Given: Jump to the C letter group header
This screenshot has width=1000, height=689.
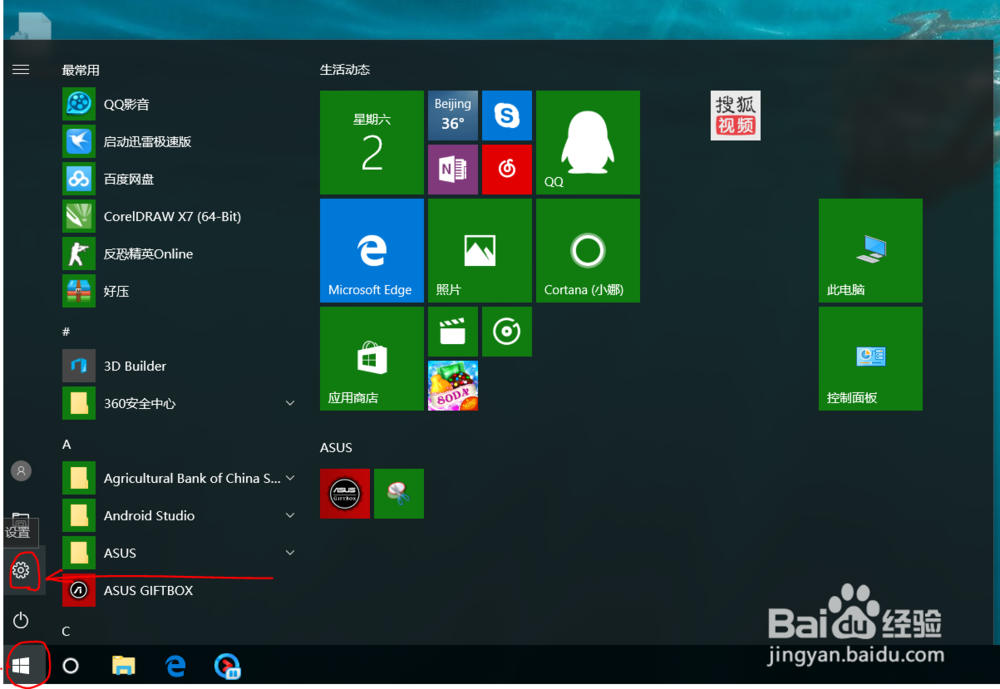Looking at the screenshot, I should [x=66, y=631].
